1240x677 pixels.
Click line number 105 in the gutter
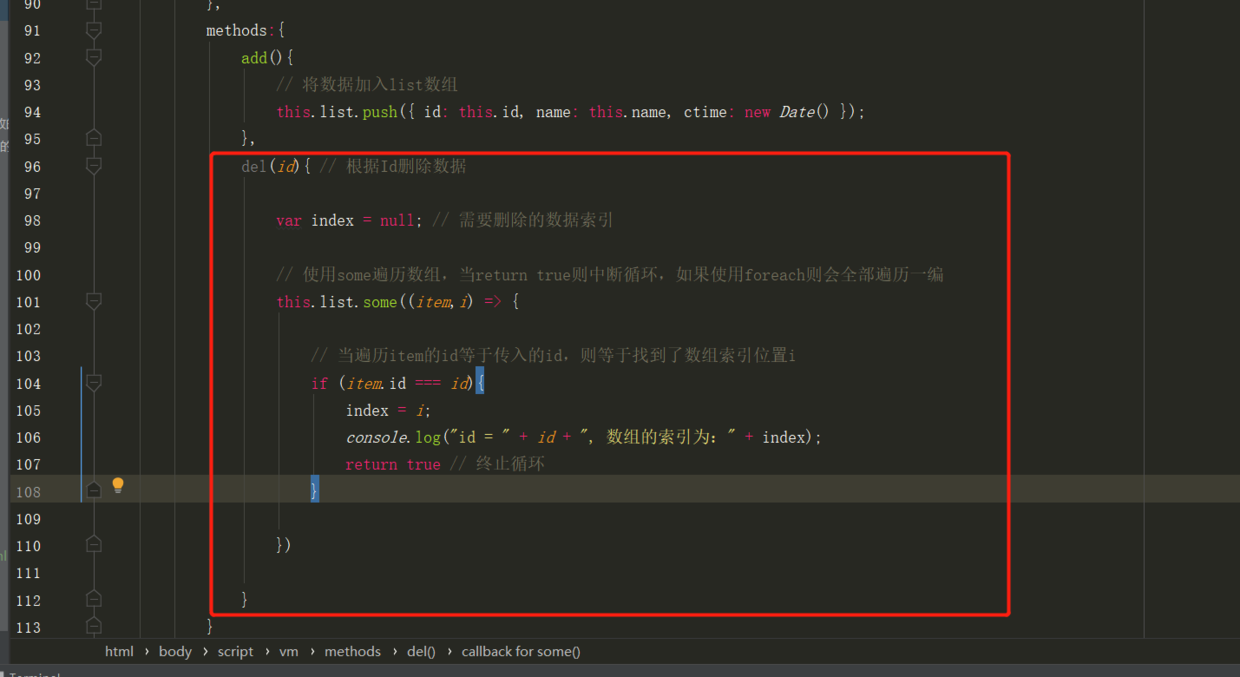pos(29,410)
